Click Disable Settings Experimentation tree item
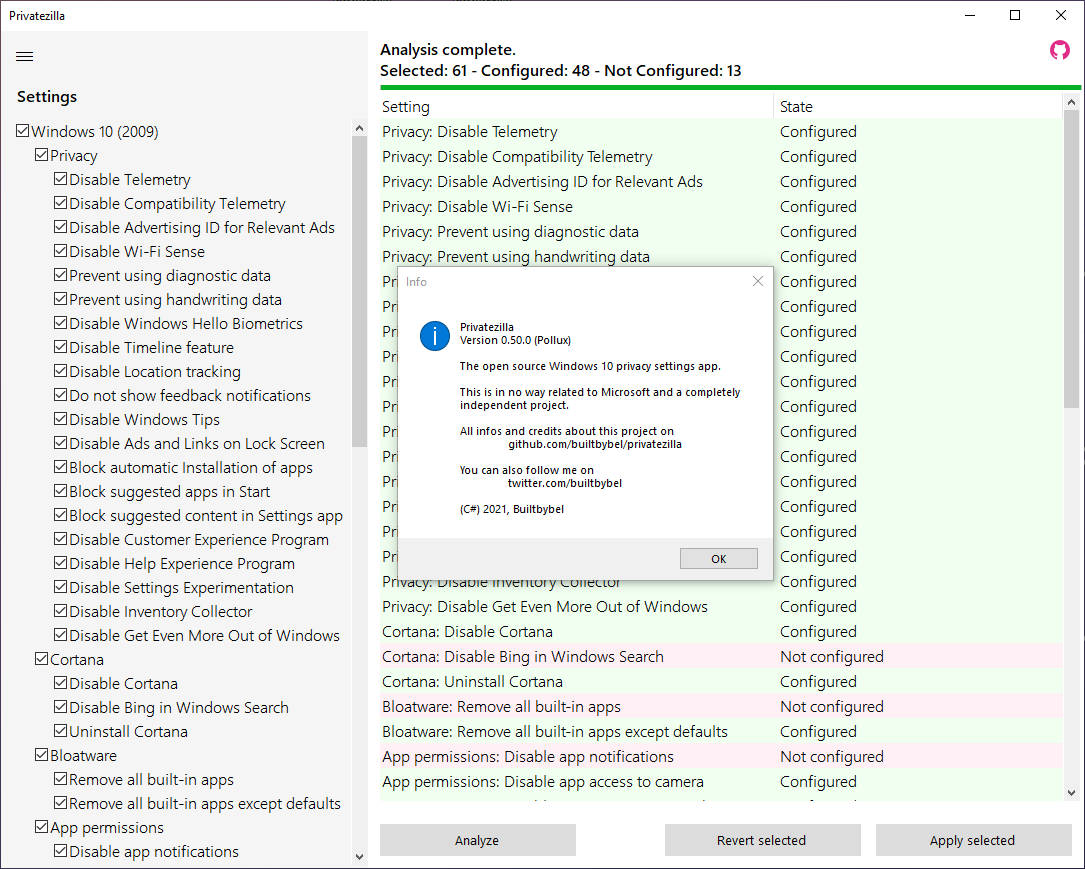Viewport: 1085px width, 869px height. click(181, 587)
